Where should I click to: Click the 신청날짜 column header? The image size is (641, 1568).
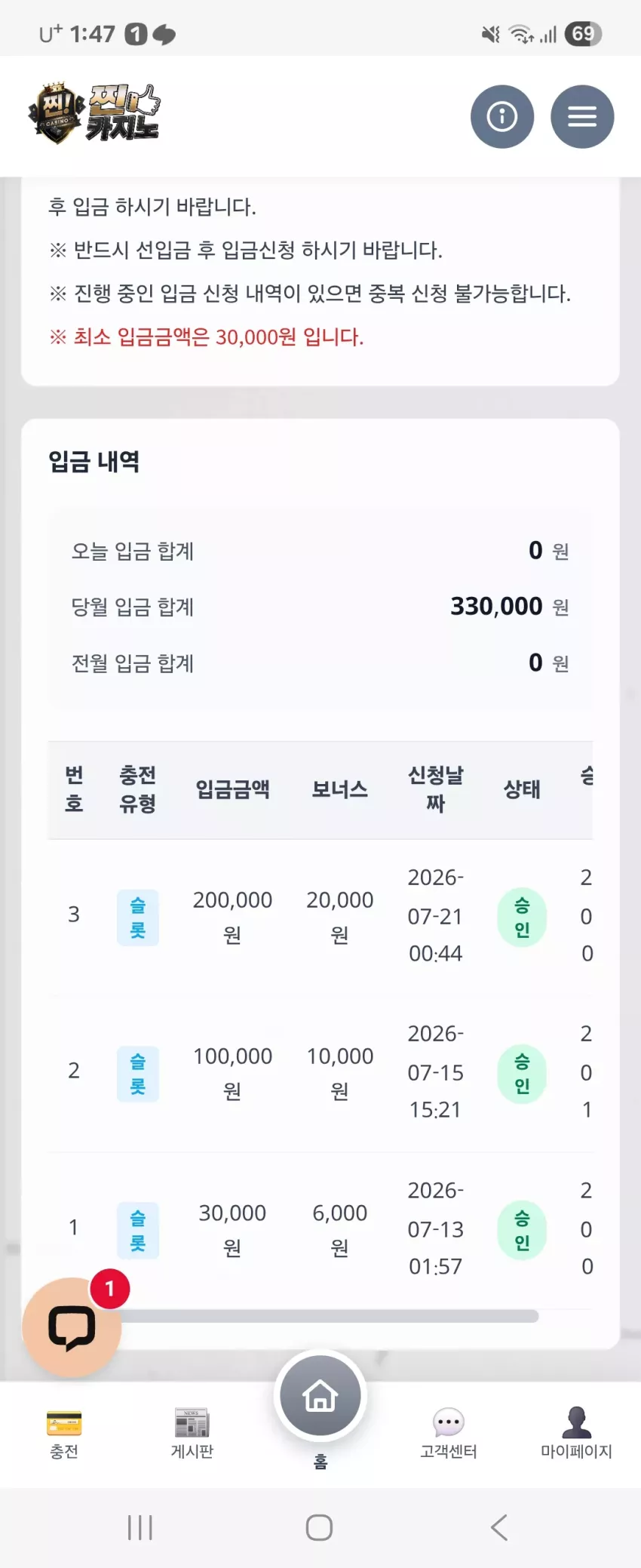(436, 789)
